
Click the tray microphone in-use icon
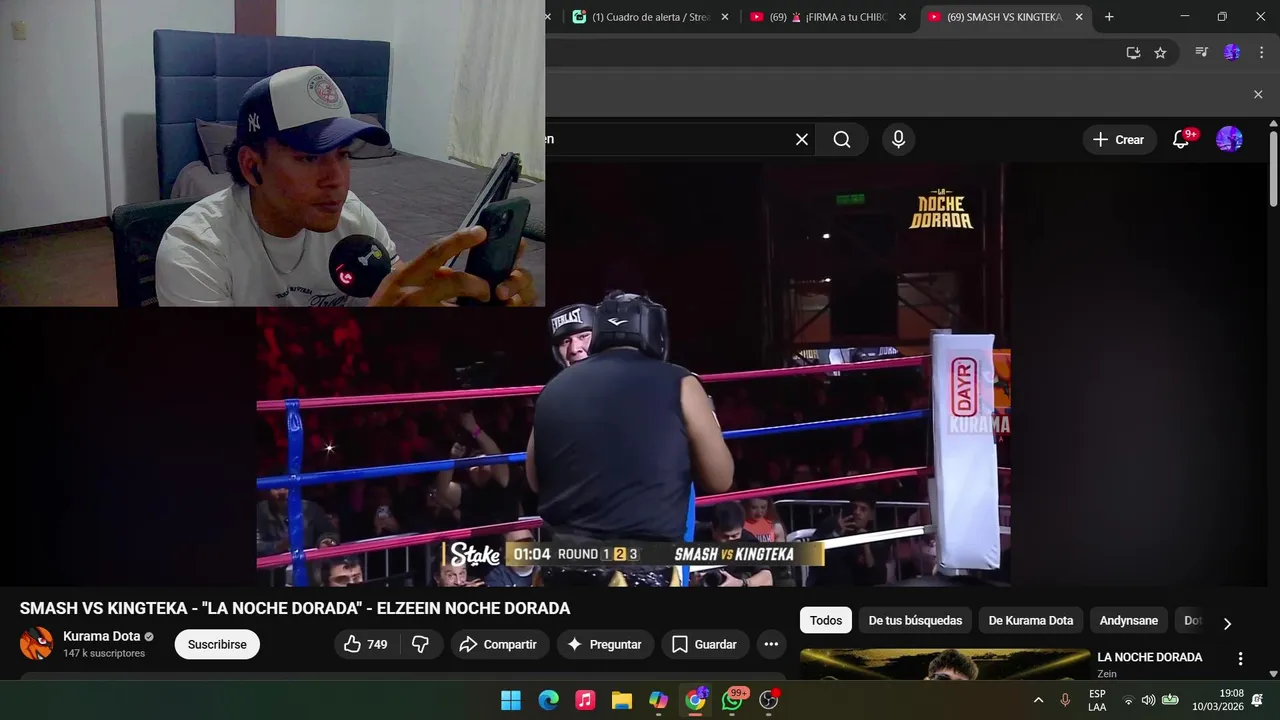click(x=1065, y=700)
